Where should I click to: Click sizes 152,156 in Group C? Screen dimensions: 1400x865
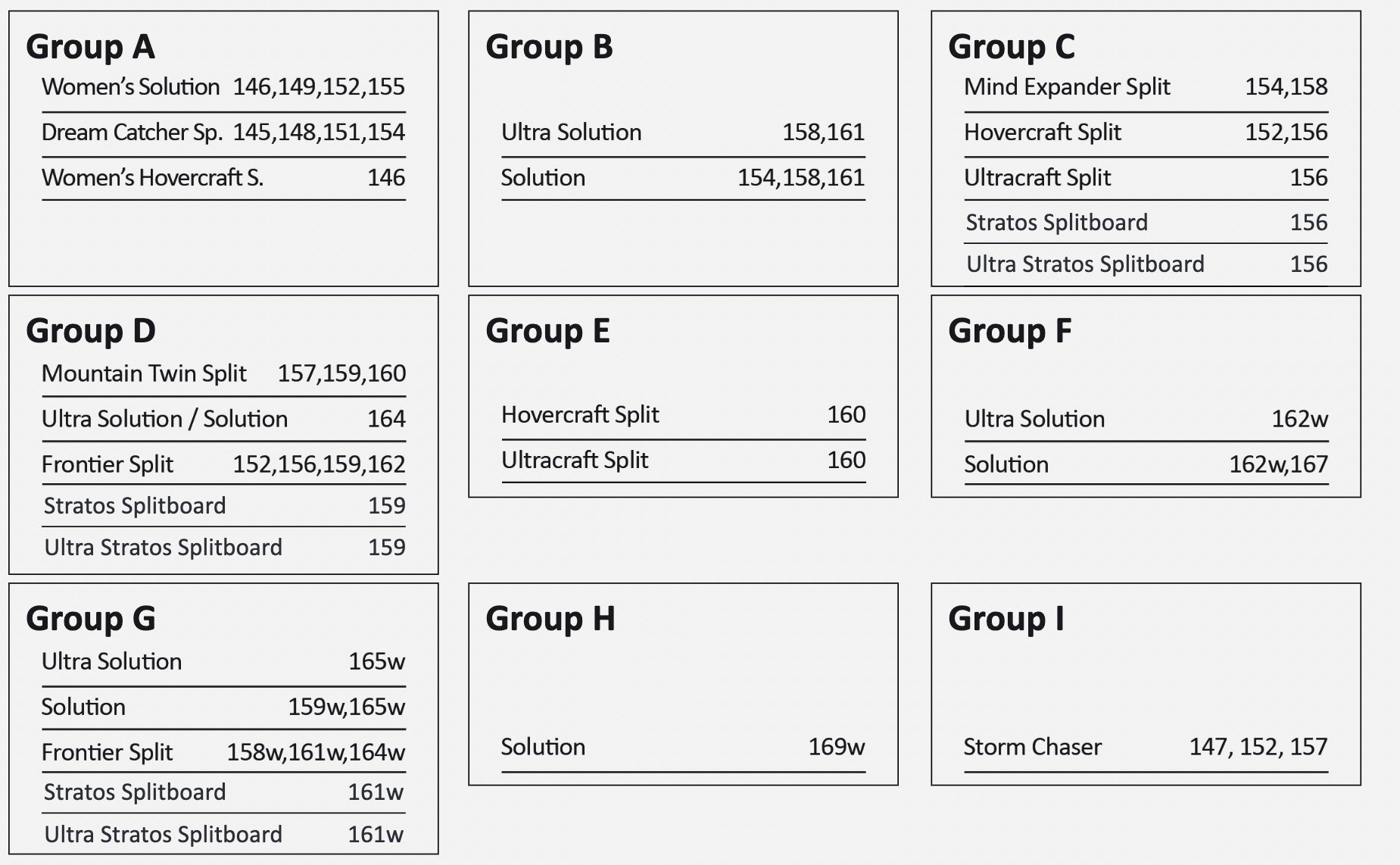point(1286,133)
